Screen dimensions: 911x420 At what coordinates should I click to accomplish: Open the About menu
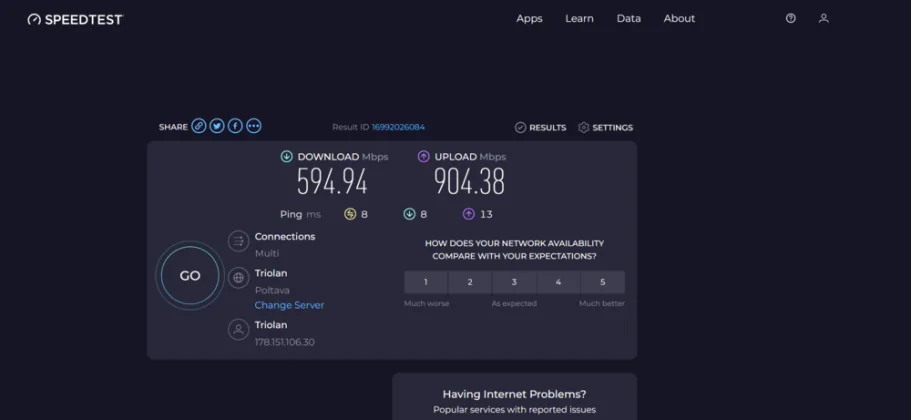click(679, 19)
